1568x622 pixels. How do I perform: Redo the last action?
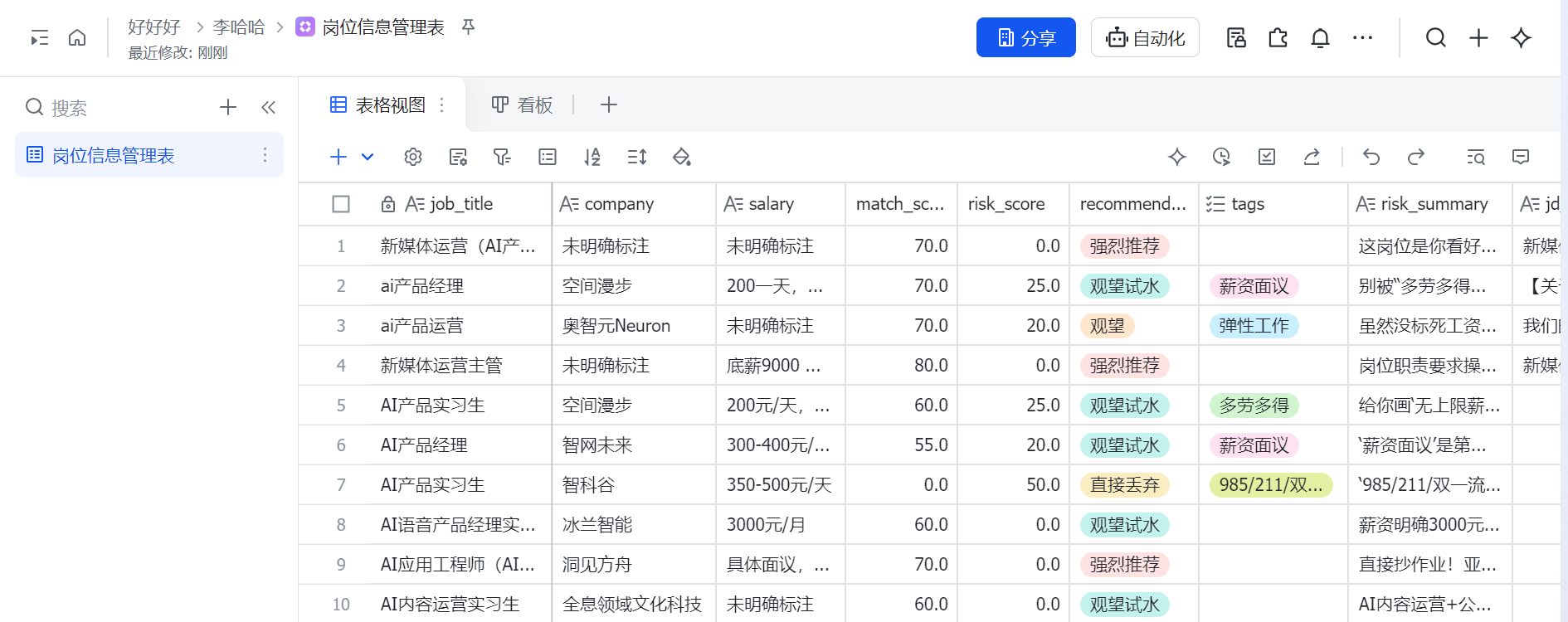click(1416, 157)
